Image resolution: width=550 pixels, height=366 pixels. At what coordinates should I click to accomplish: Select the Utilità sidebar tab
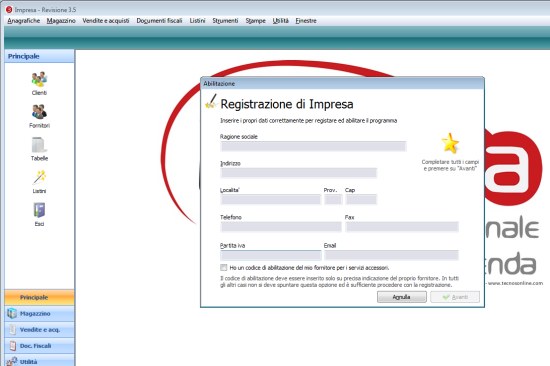coord(39,360)
